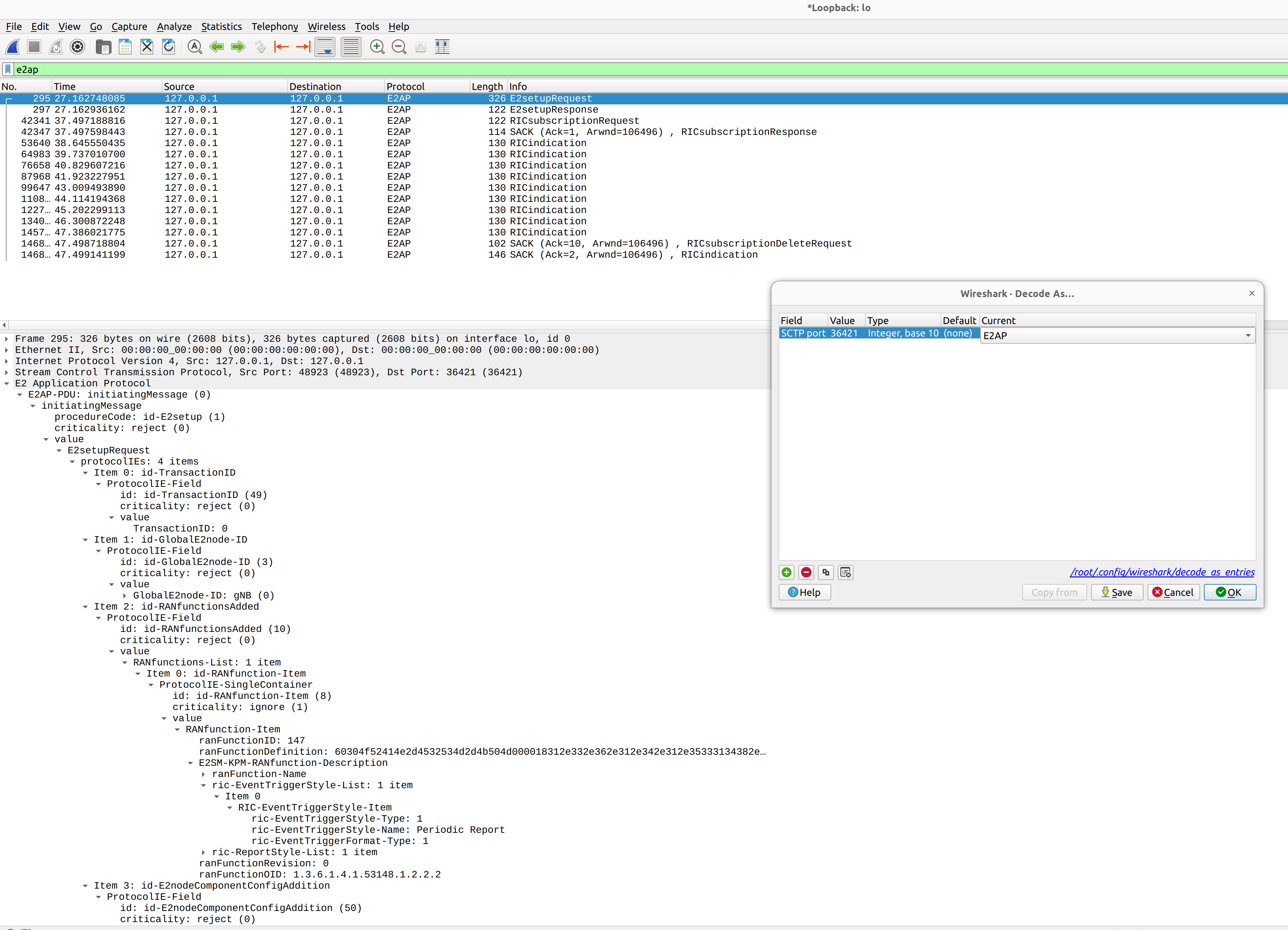Go back to previous packet in history

[216, 47]
